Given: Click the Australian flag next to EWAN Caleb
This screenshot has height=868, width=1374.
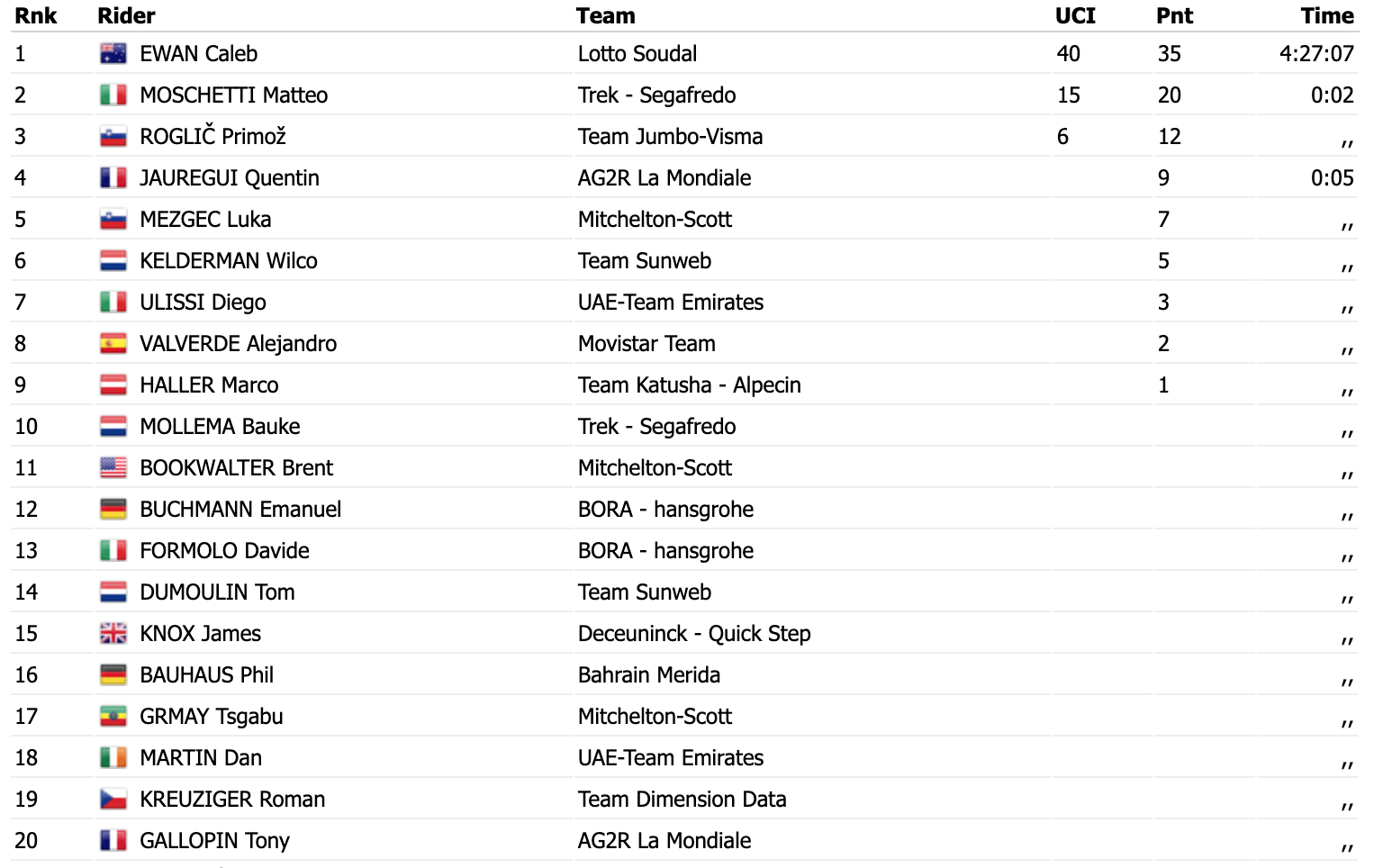Looking at the screenshot, I should pyautogui.click(x=113, y=54).
